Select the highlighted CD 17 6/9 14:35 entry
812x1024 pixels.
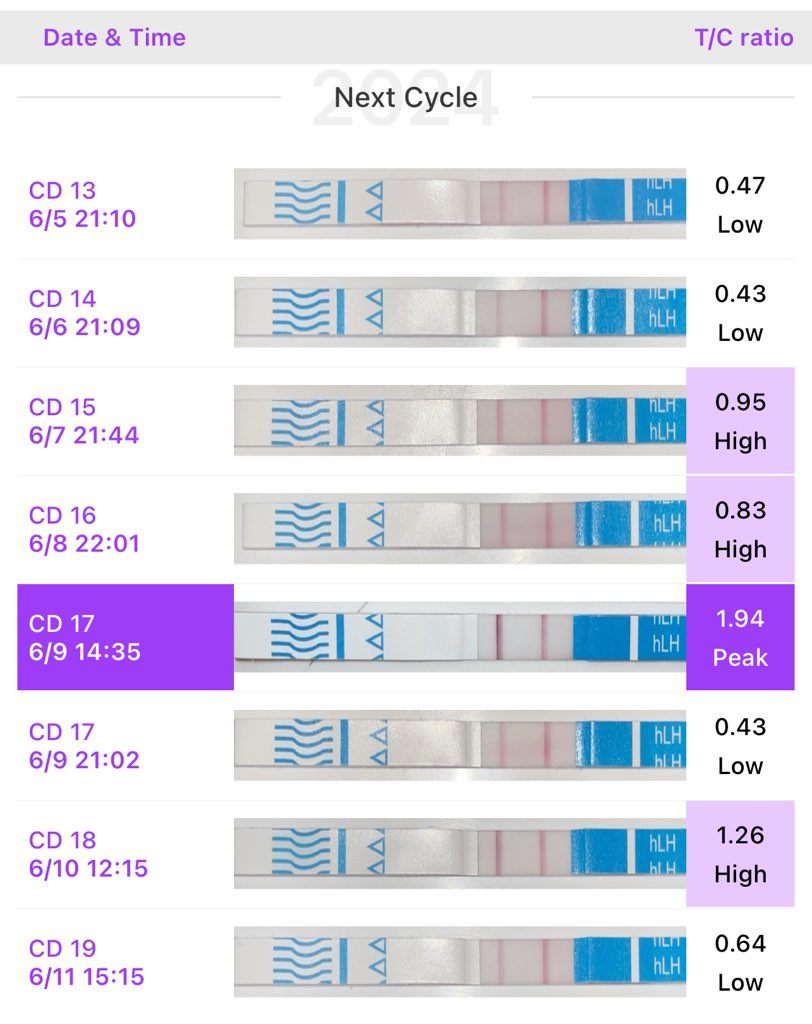pos(125,638)
